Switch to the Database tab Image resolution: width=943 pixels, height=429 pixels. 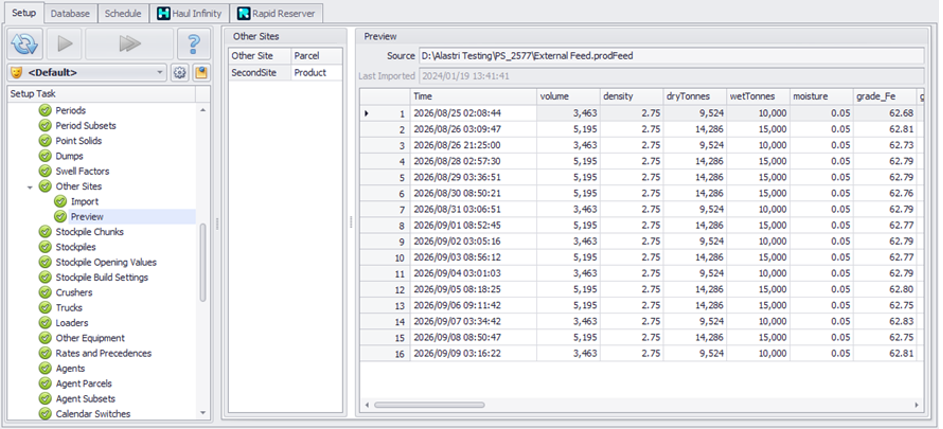(x=70, y=13)
